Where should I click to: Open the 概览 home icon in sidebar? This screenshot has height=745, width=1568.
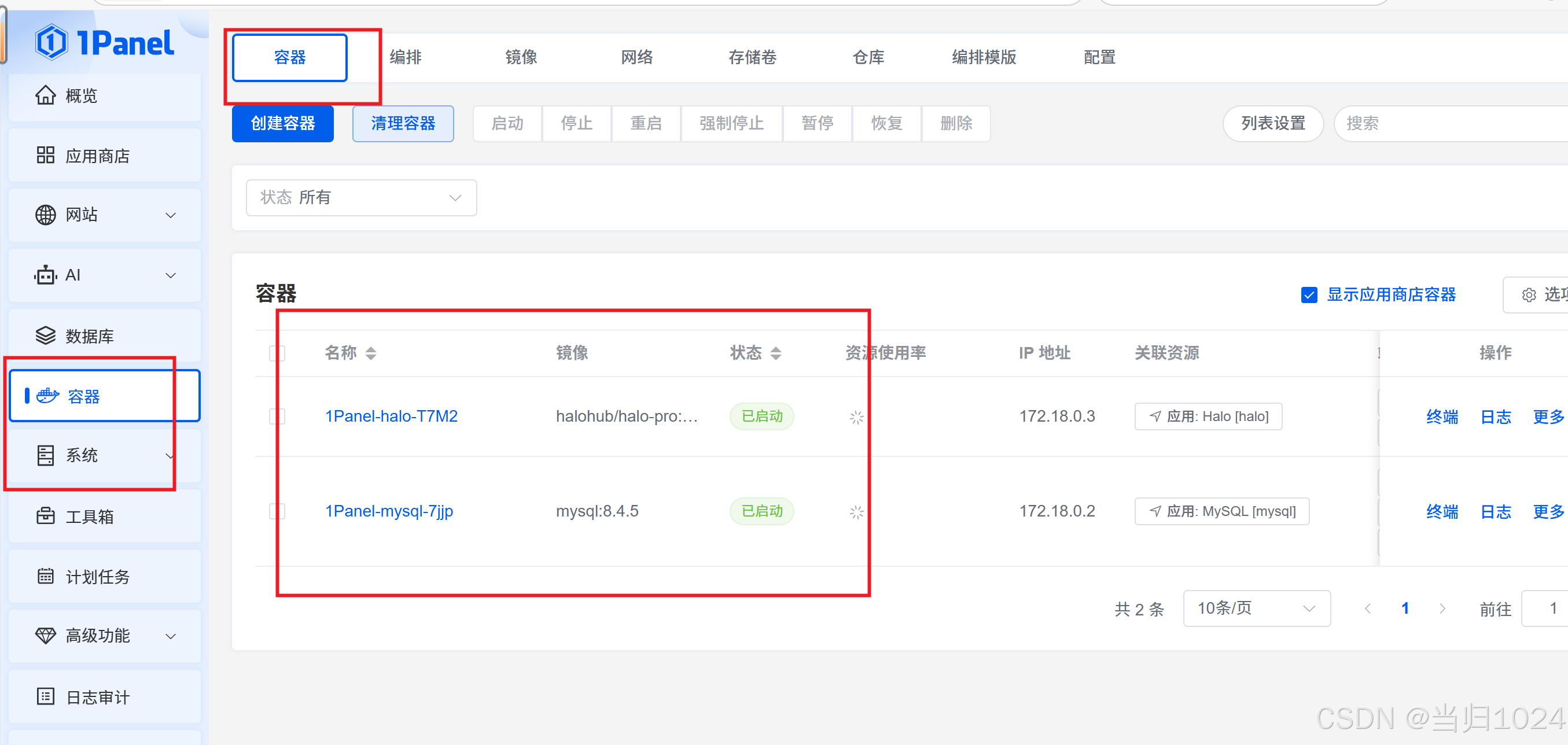pyautogui.click(x=46, y=95)
